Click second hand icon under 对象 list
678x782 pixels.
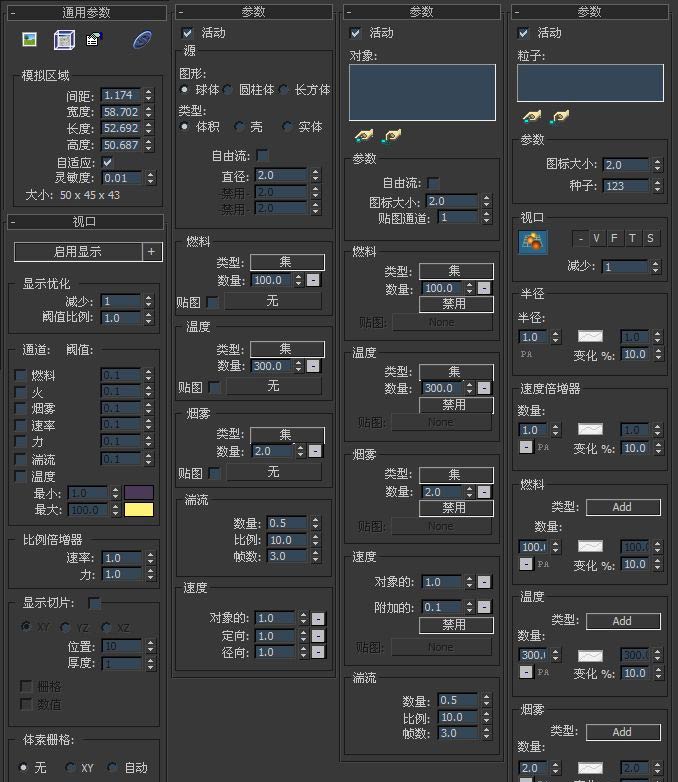[x=392, y=136]
